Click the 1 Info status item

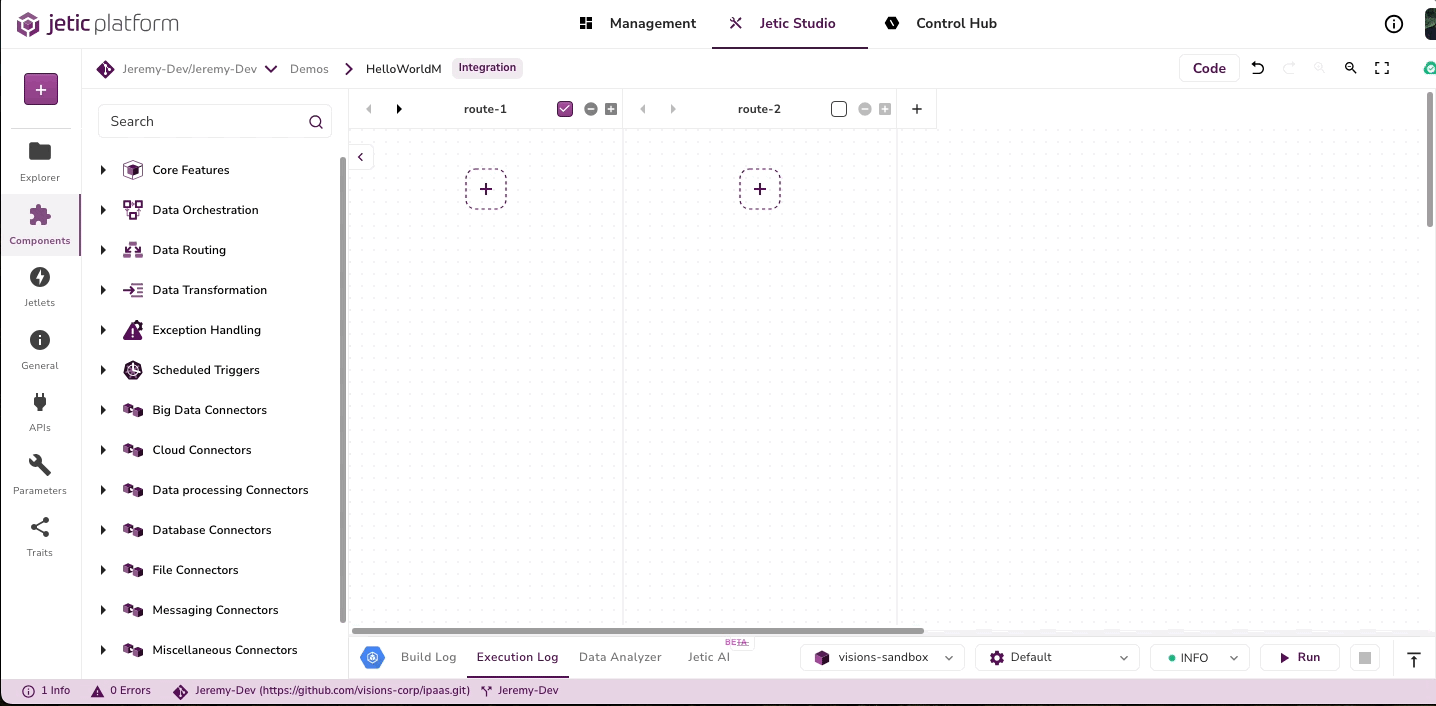tap(46, 691)
